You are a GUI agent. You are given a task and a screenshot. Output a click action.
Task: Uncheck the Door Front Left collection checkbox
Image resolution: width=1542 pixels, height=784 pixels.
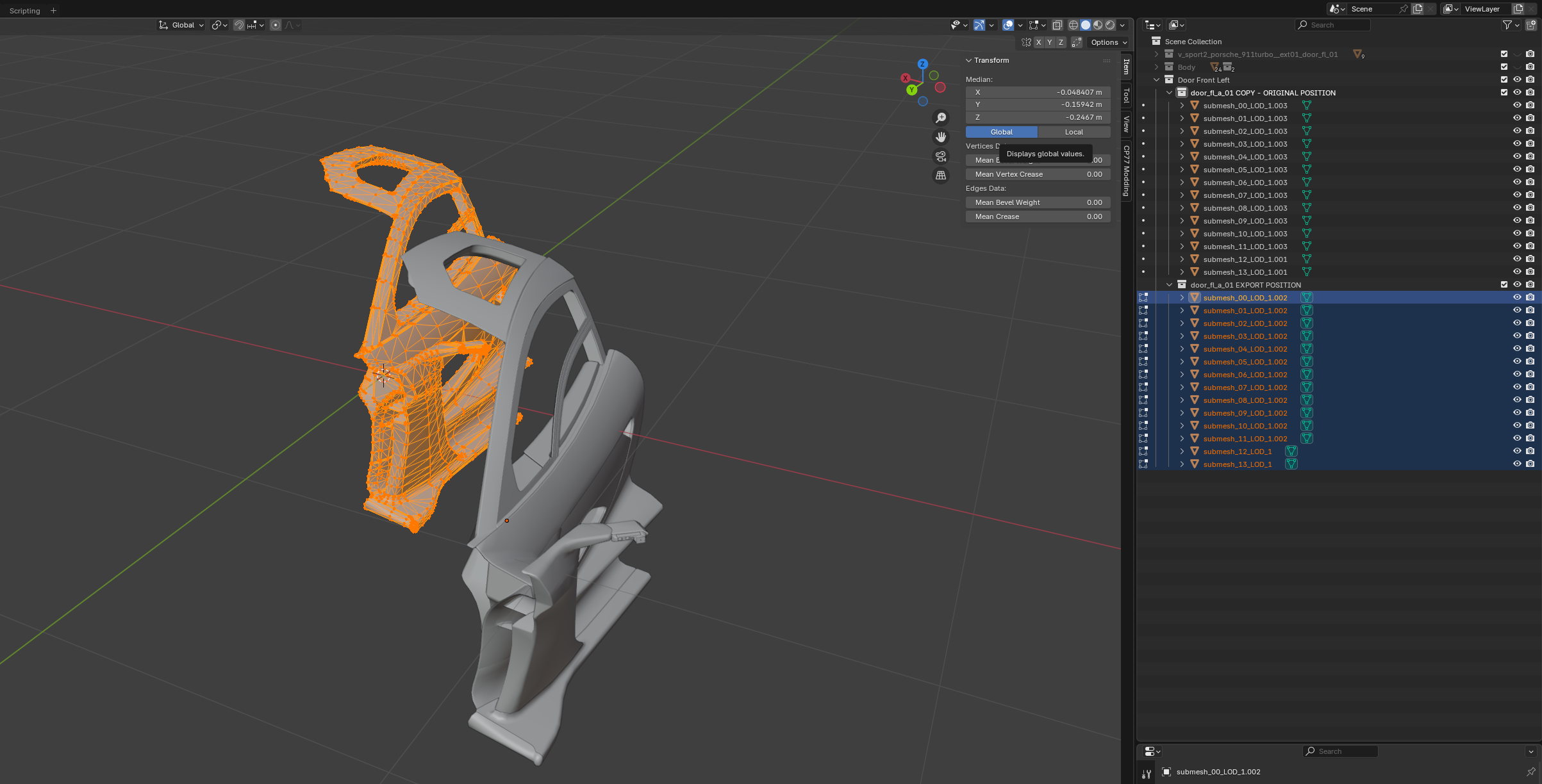[x=1504, y=79]
